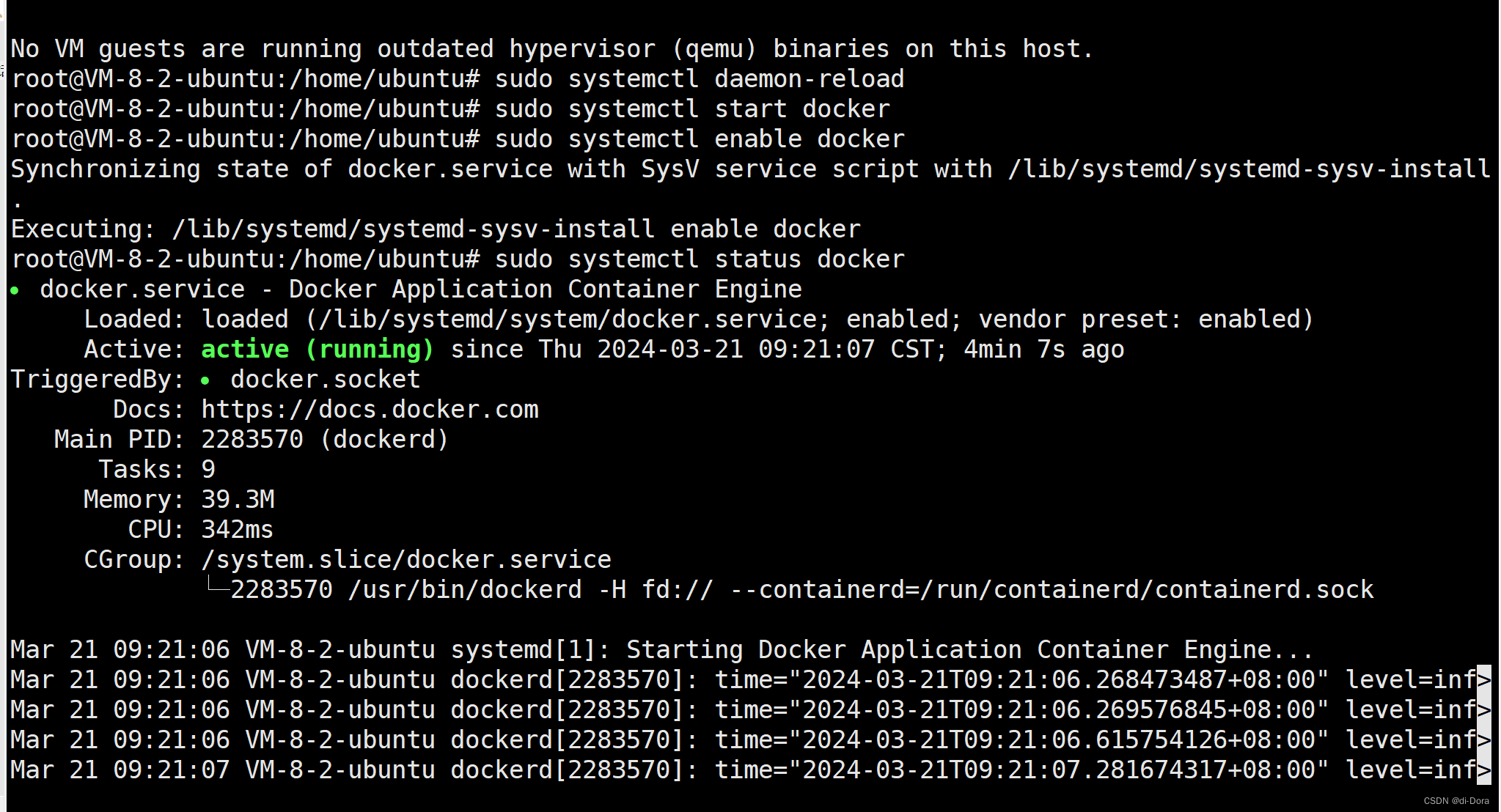Click the systemctl daemon-reload command line
1501x812 pixels.
[x=699, y=79]
